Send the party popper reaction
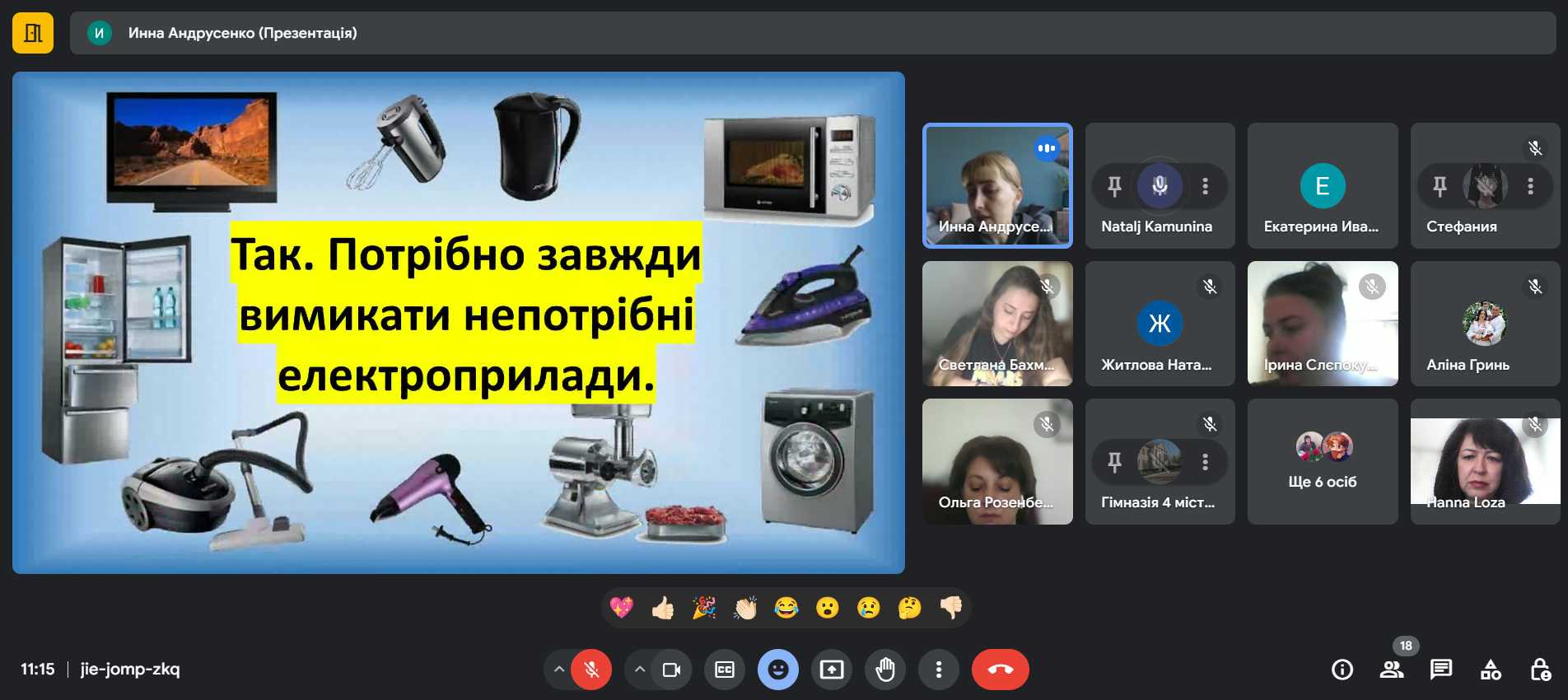This screenshot has width=1568, height=700. pyautogui.click(x=704, y=608)
